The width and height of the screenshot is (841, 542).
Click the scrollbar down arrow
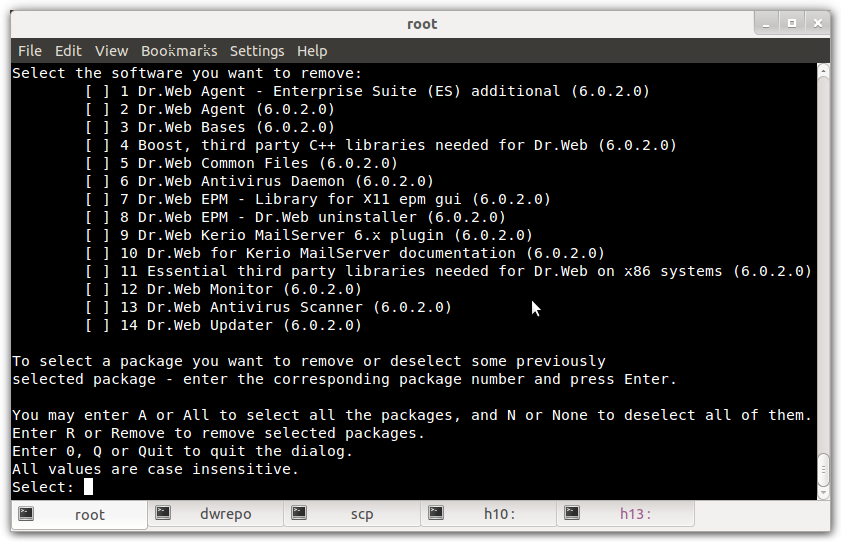click(x=823, y=493)
